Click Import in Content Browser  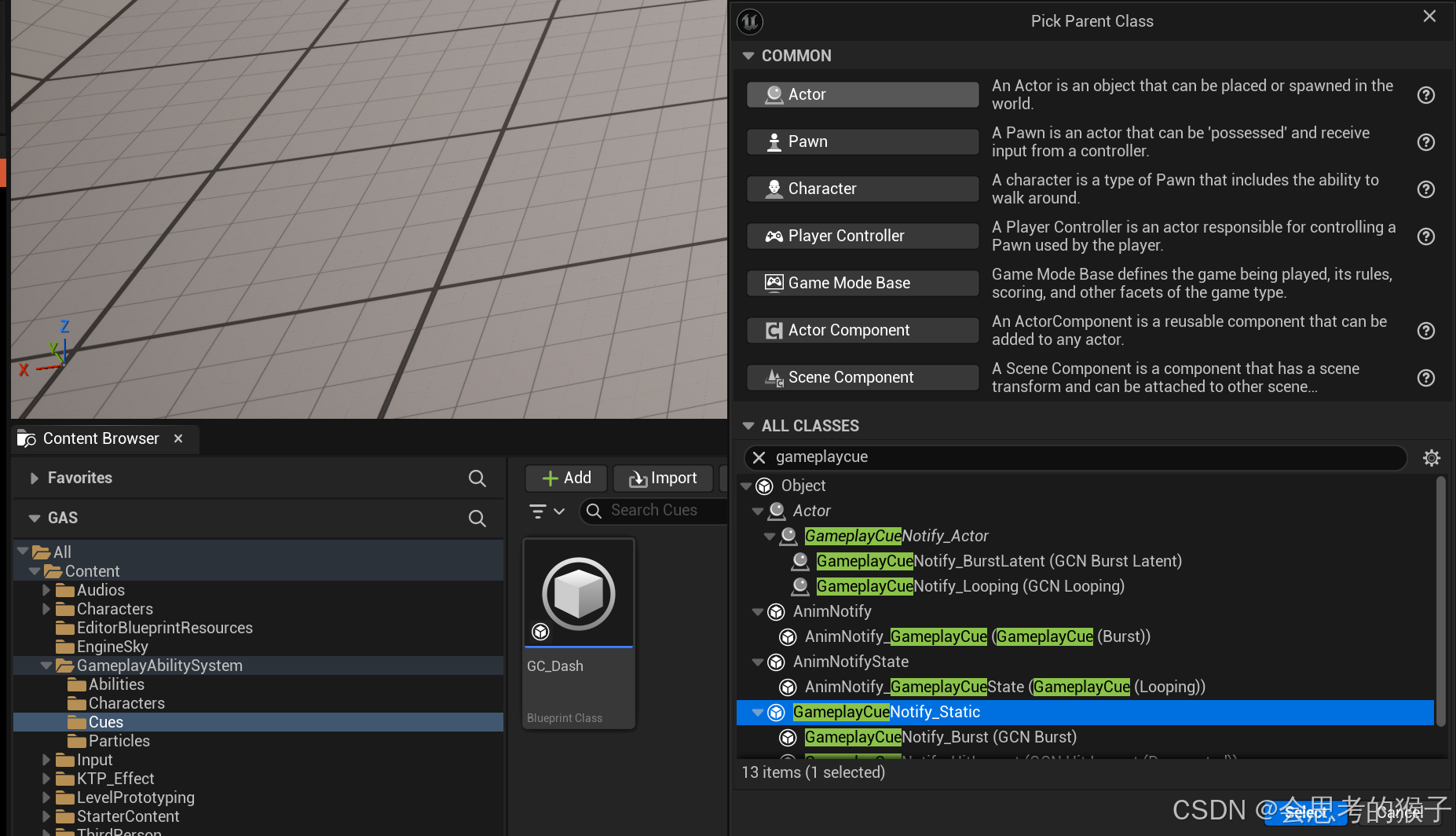point(663,478)
